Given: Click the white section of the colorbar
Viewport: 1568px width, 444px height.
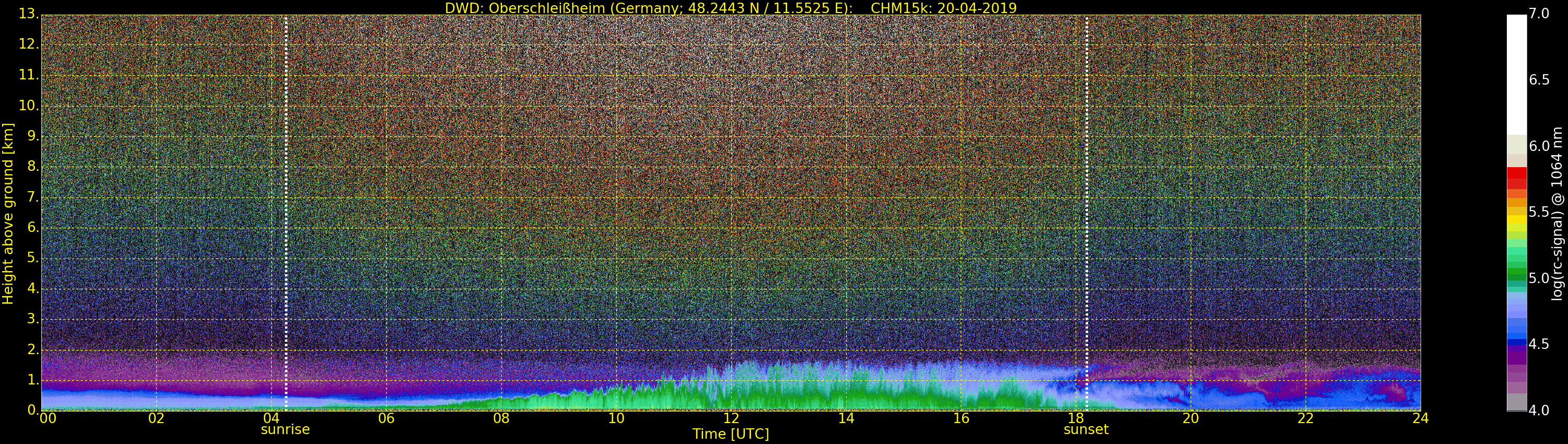Looking at the screenshot, I should point(1516,73).
